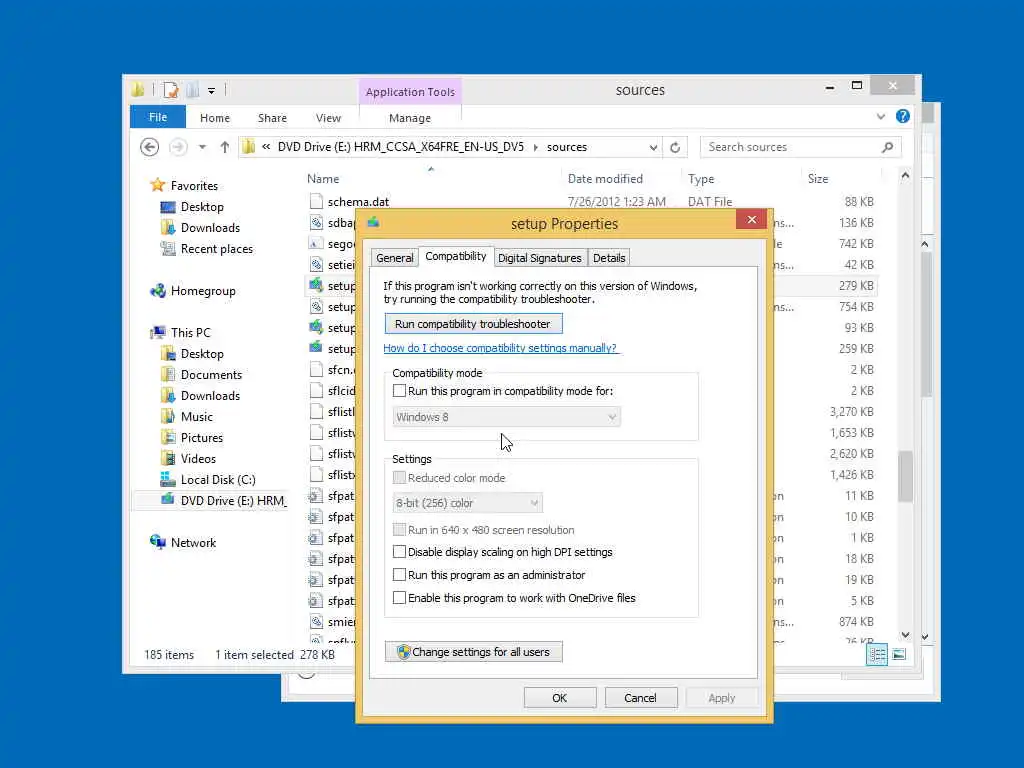The image size is (1024, 768).
Task: Click file list scroll up arrow
Action: point(905,175)
